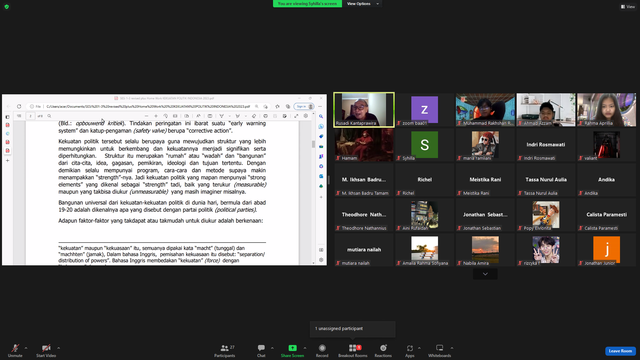Click the PDF read aloud icon
Image resolution: width=640 pixels, height=360 pixels.
click(198, 116)
